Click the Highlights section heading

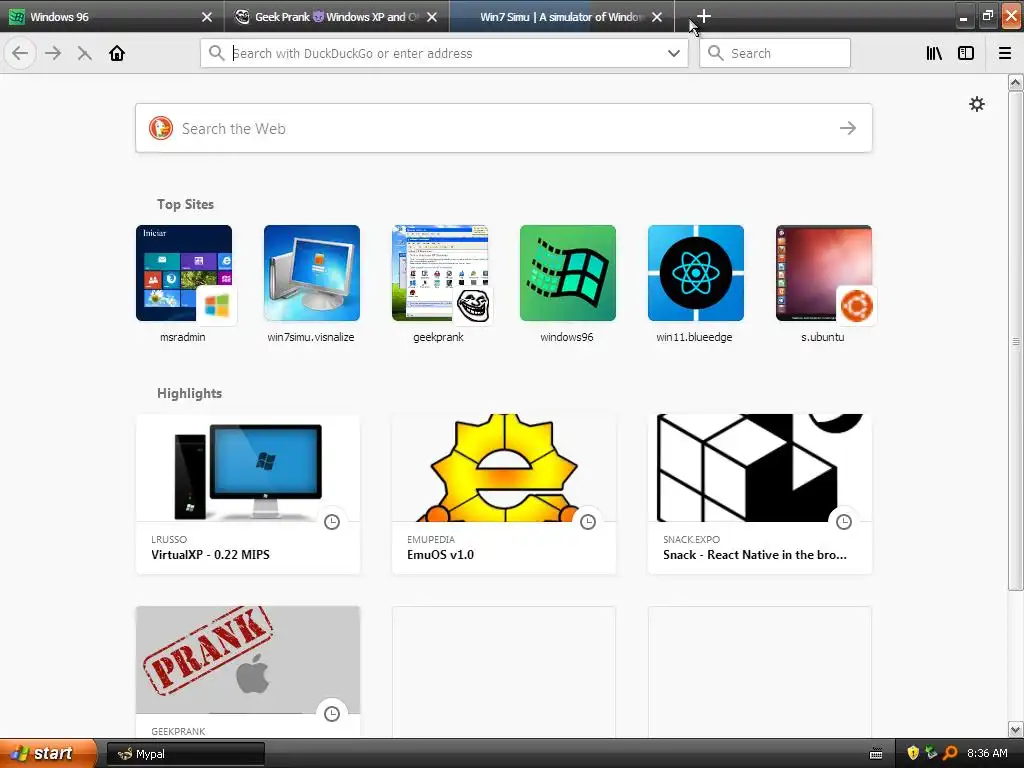pyautogui.click(x=189, y=393)
